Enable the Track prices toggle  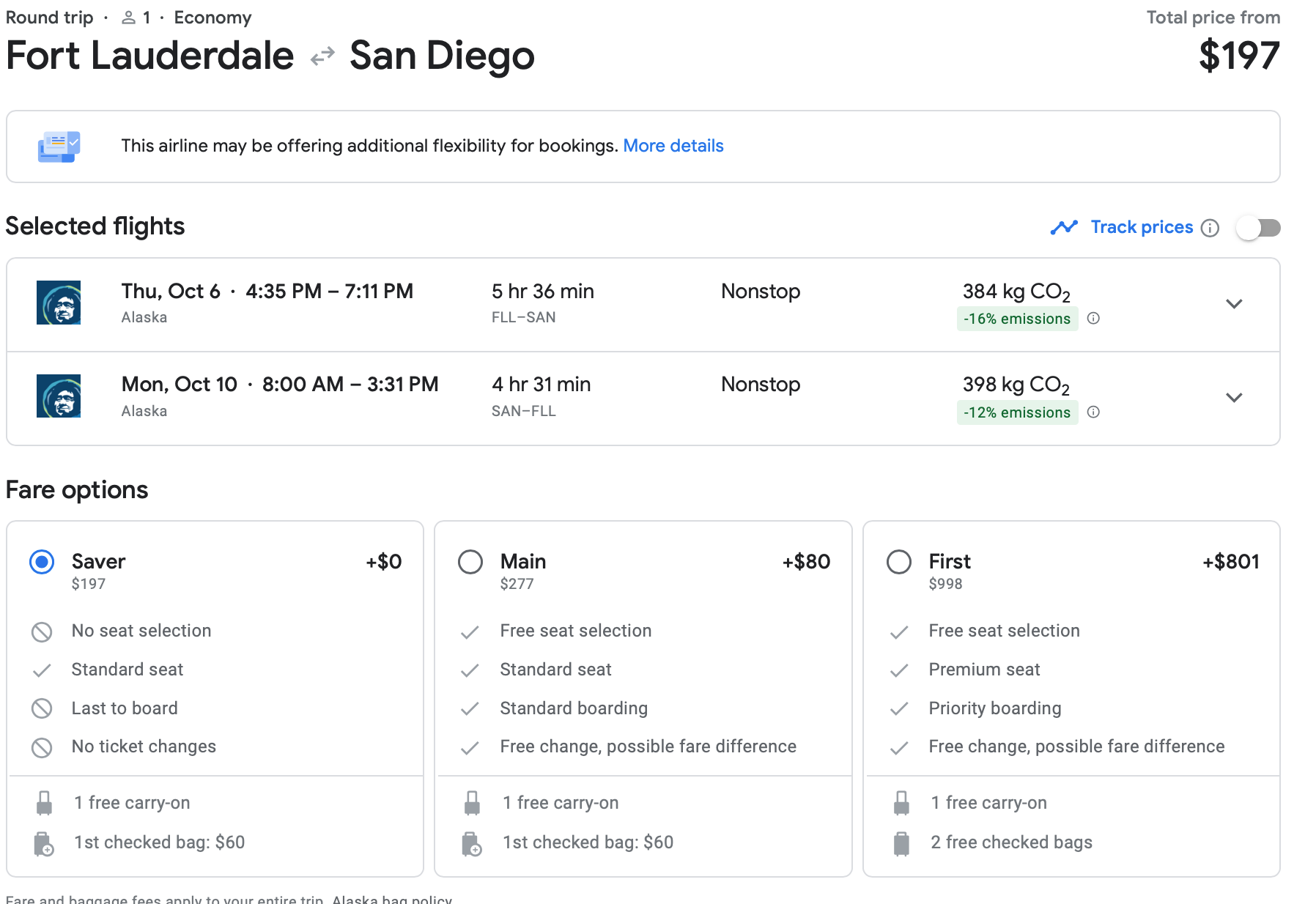(1258, 228)
